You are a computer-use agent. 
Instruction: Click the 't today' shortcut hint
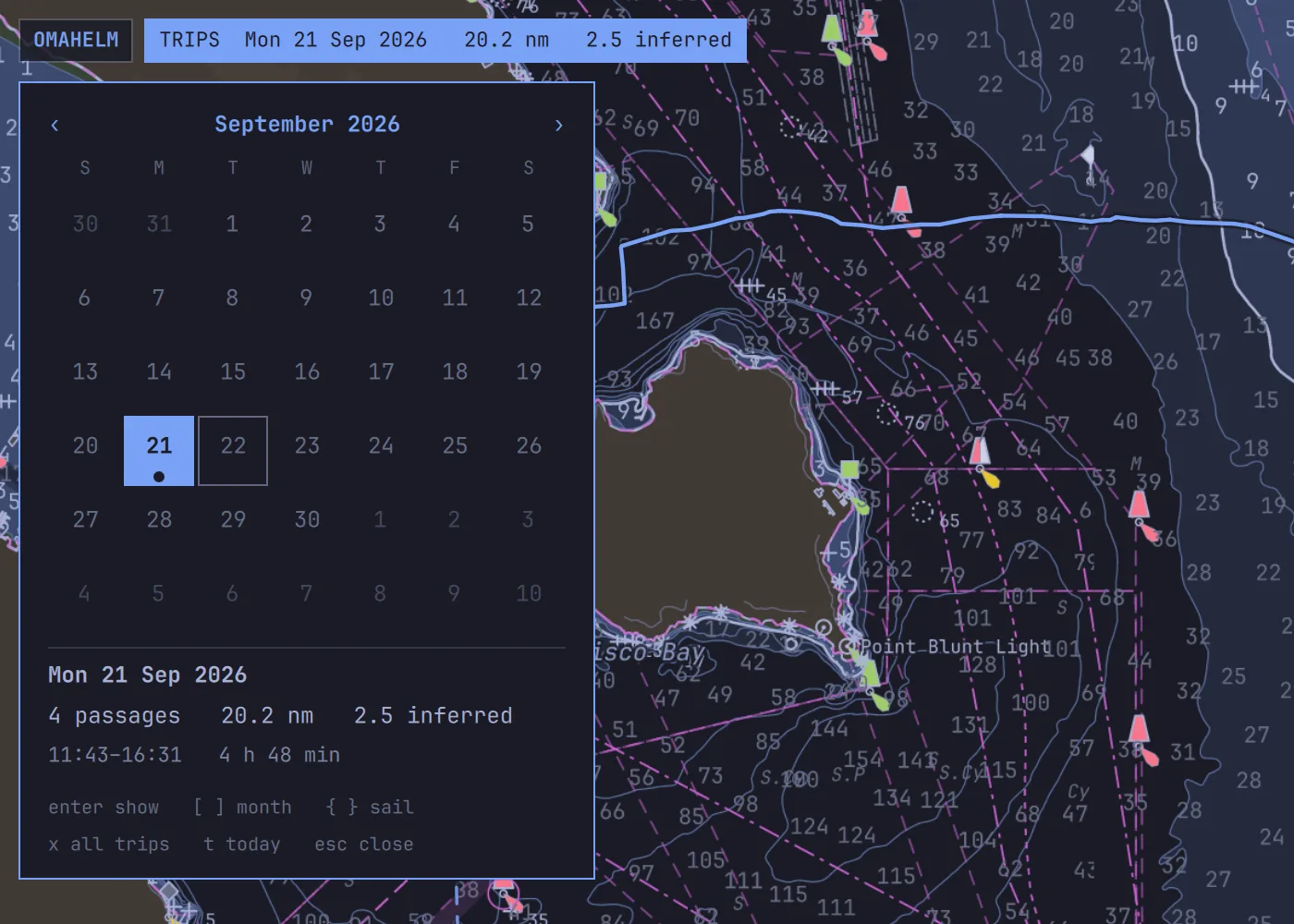(242, 845)
